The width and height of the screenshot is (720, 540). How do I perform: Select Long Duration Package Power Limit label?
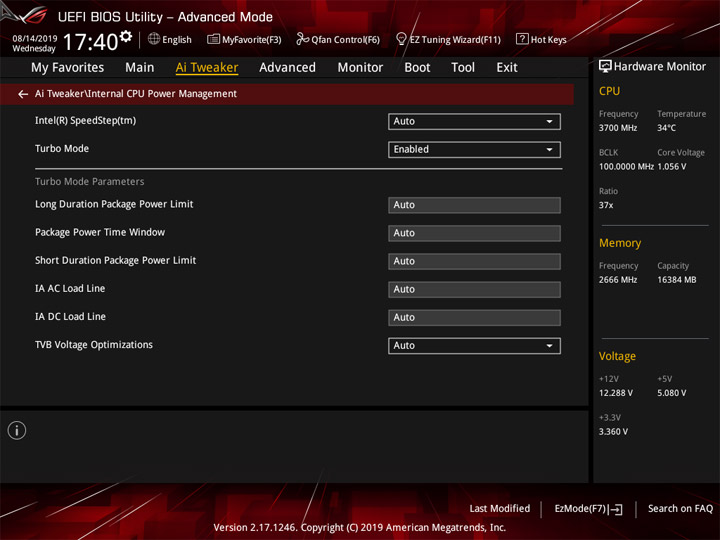tap(114, 204)
